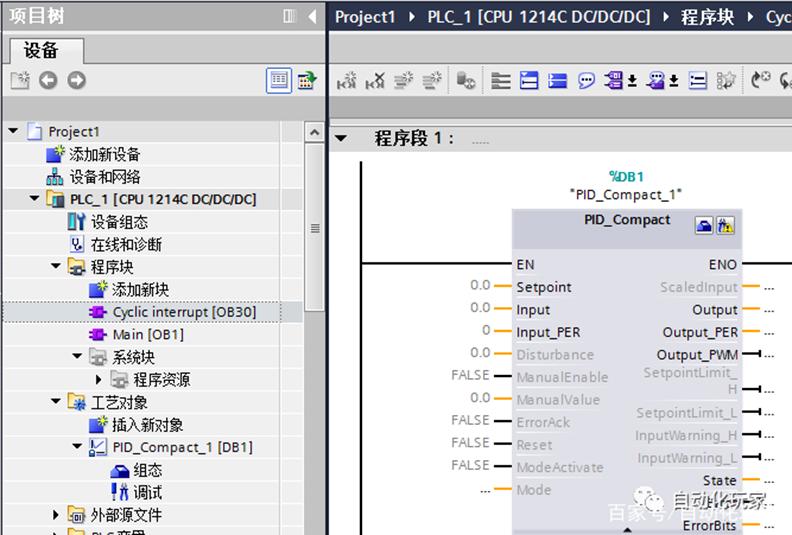
Task: Open 设备组态 tree item
Action: 119,222
